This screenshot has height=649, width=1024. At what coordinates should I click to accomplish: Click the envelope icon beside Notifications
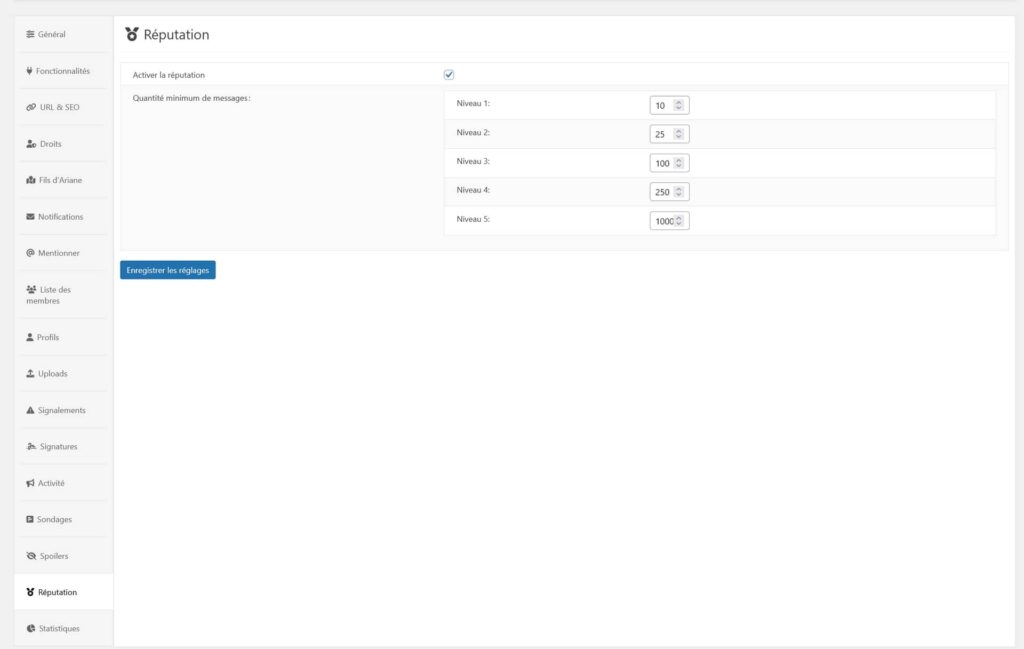[30, 217]
